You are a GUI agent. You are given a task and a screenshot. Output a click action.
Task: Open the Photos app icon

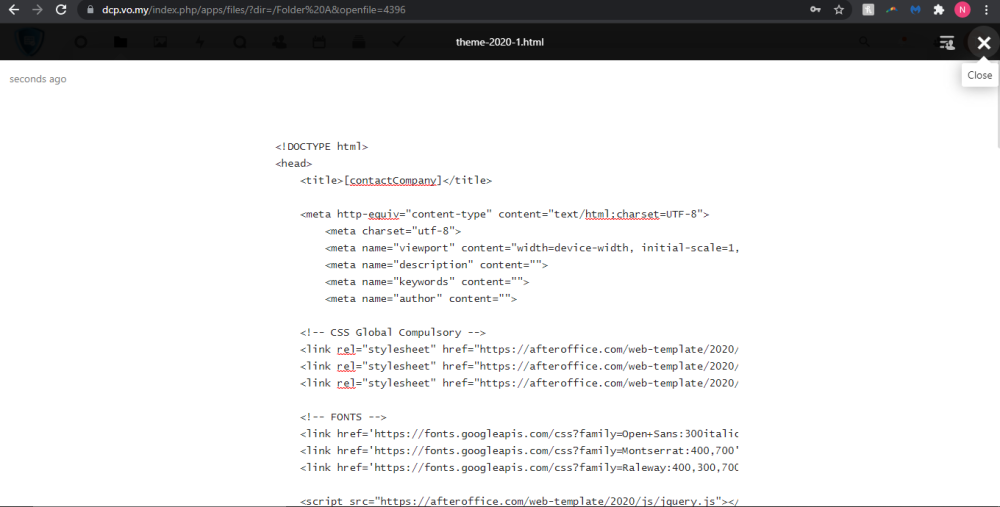(x=160, y=43)
